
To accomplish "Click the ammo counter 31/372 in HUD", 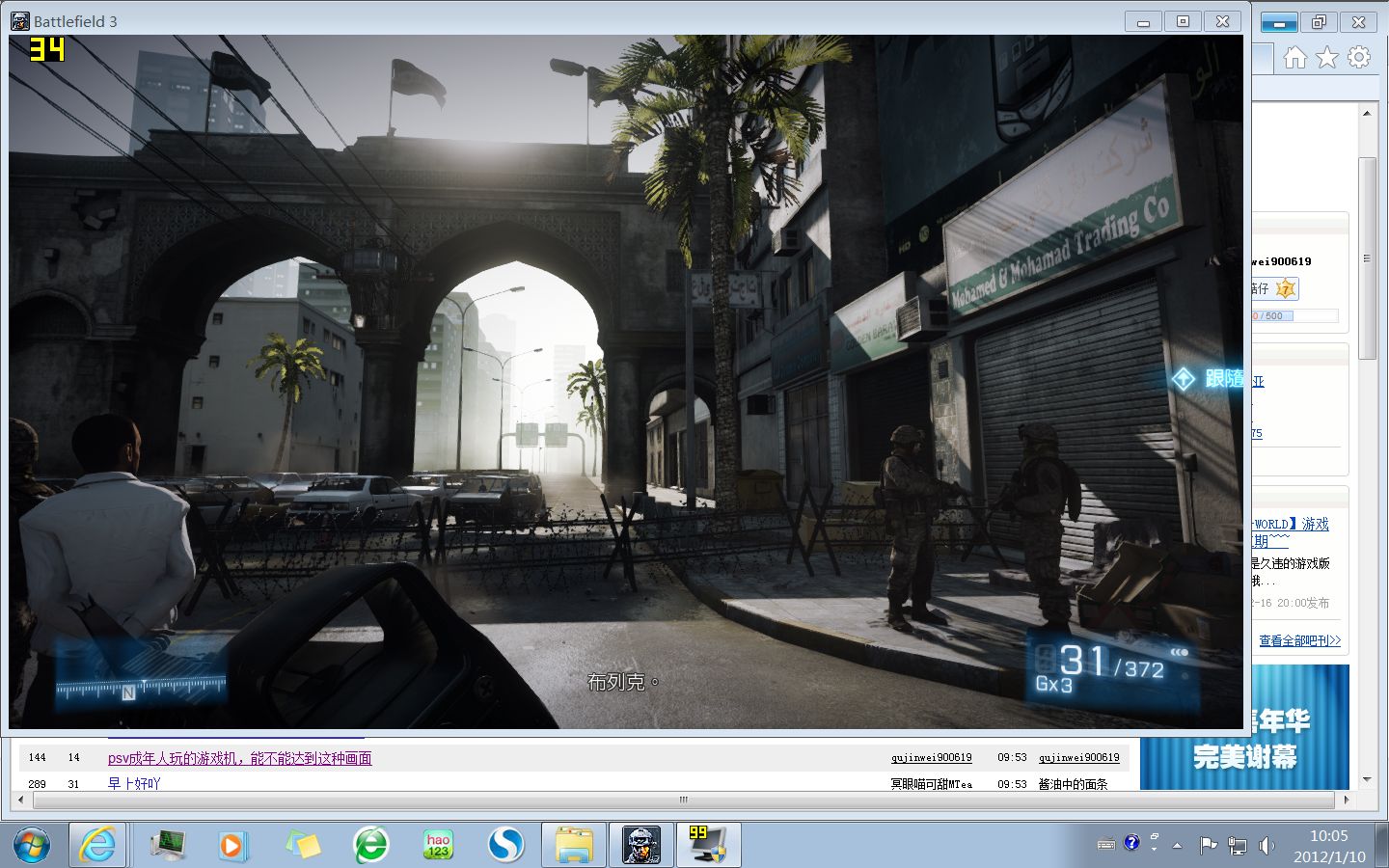I will tap(1112, 664).
